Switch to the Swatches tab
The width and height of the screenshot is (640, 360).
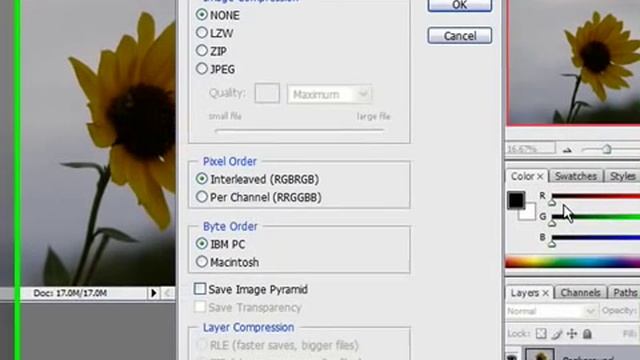click(x=576, y=176)
